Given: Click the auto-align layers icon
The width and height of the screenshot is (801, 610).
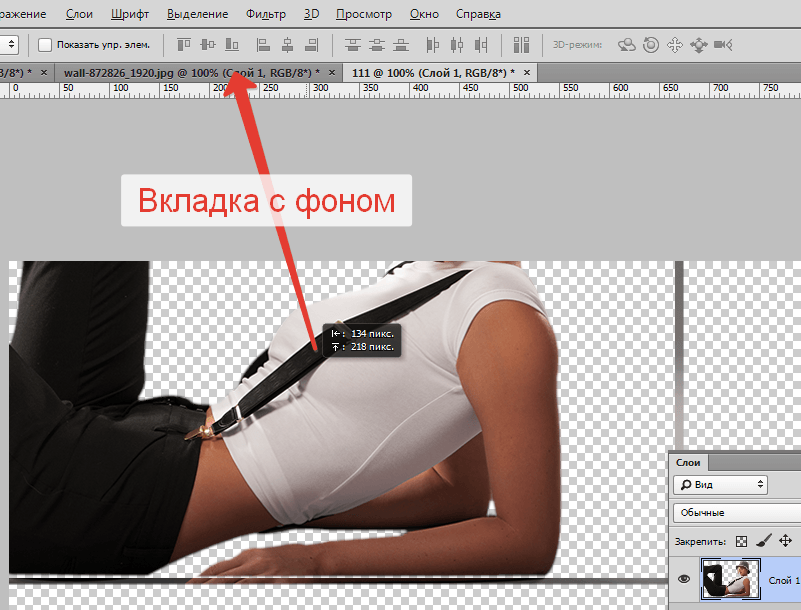Looking at the screenshot, I should 521,45.
